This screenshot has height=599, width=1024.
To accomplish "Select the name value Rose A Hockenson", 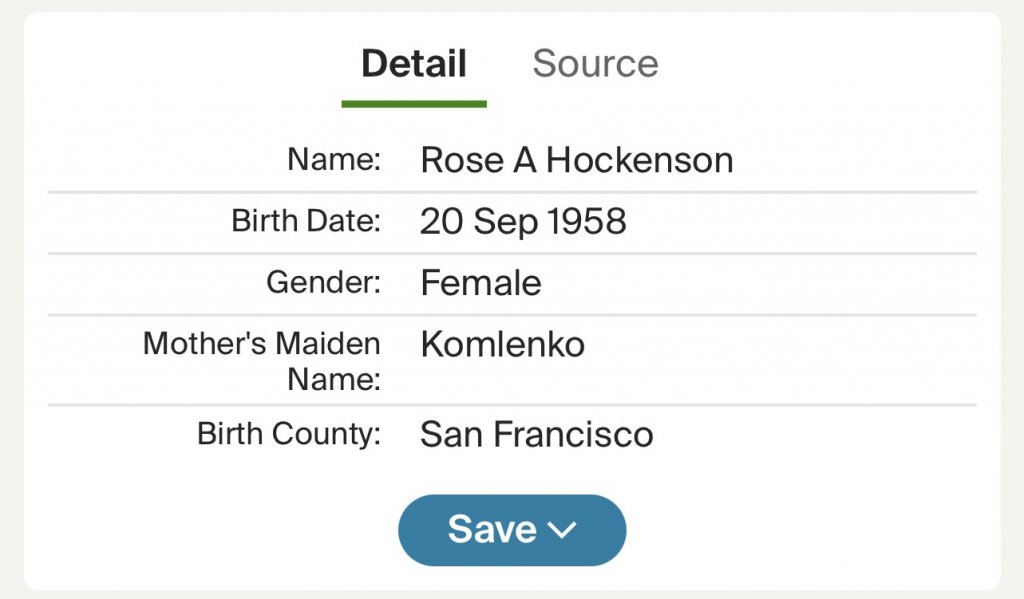I will (576, 160).
